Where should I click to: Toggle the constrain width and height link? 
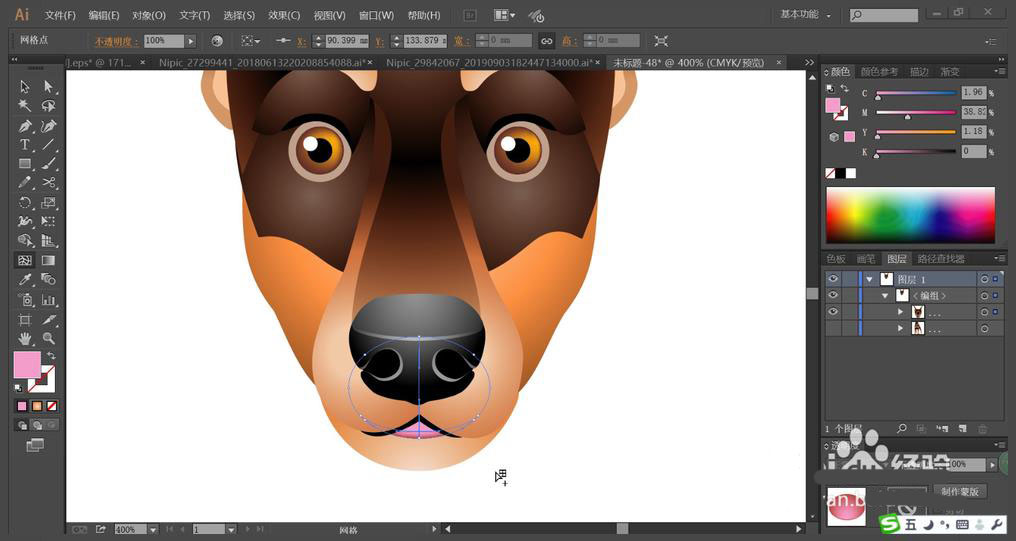click(x=547, y=41)
